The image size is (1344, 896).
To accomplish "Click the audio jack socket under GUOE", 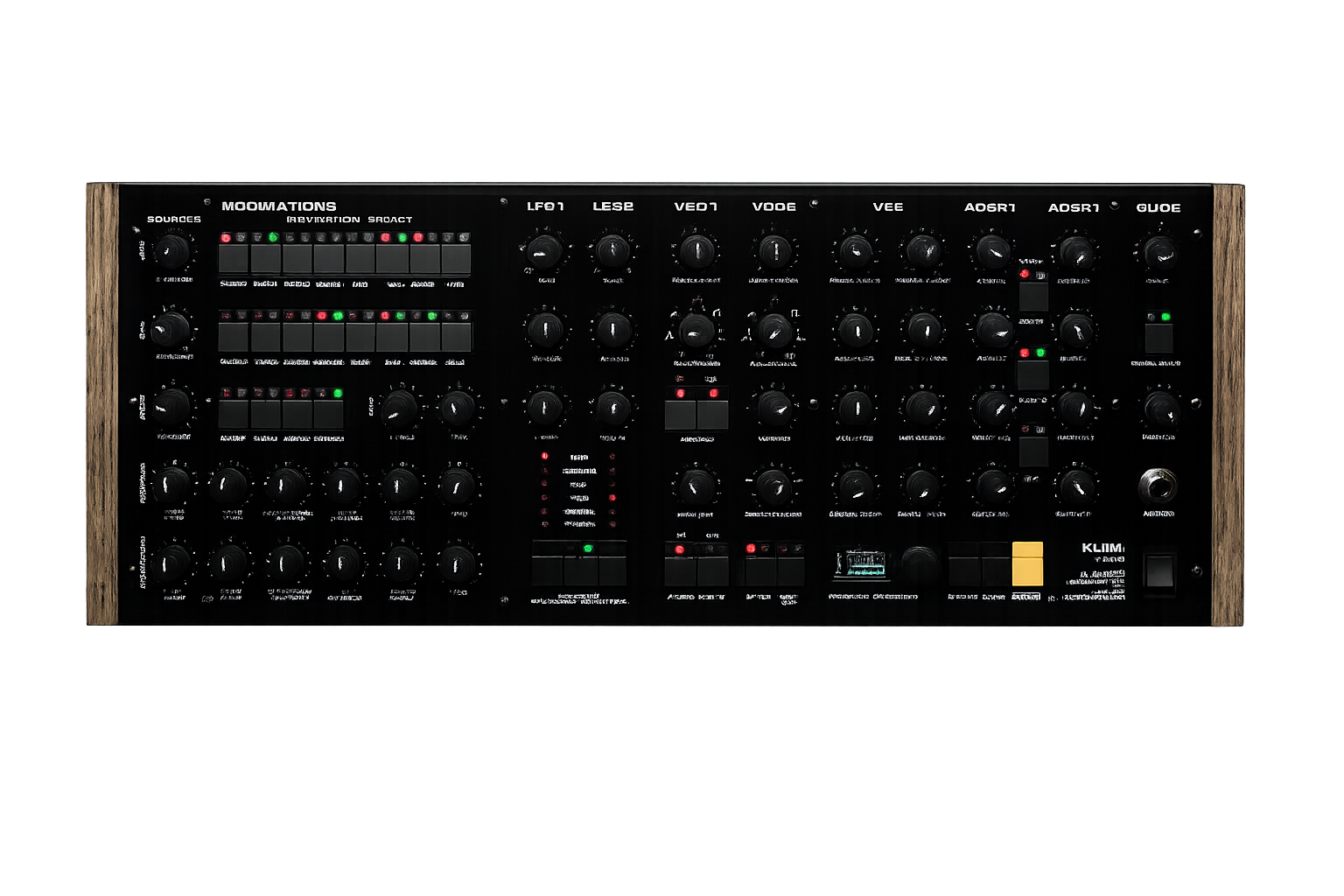I will coord(1158,485).
